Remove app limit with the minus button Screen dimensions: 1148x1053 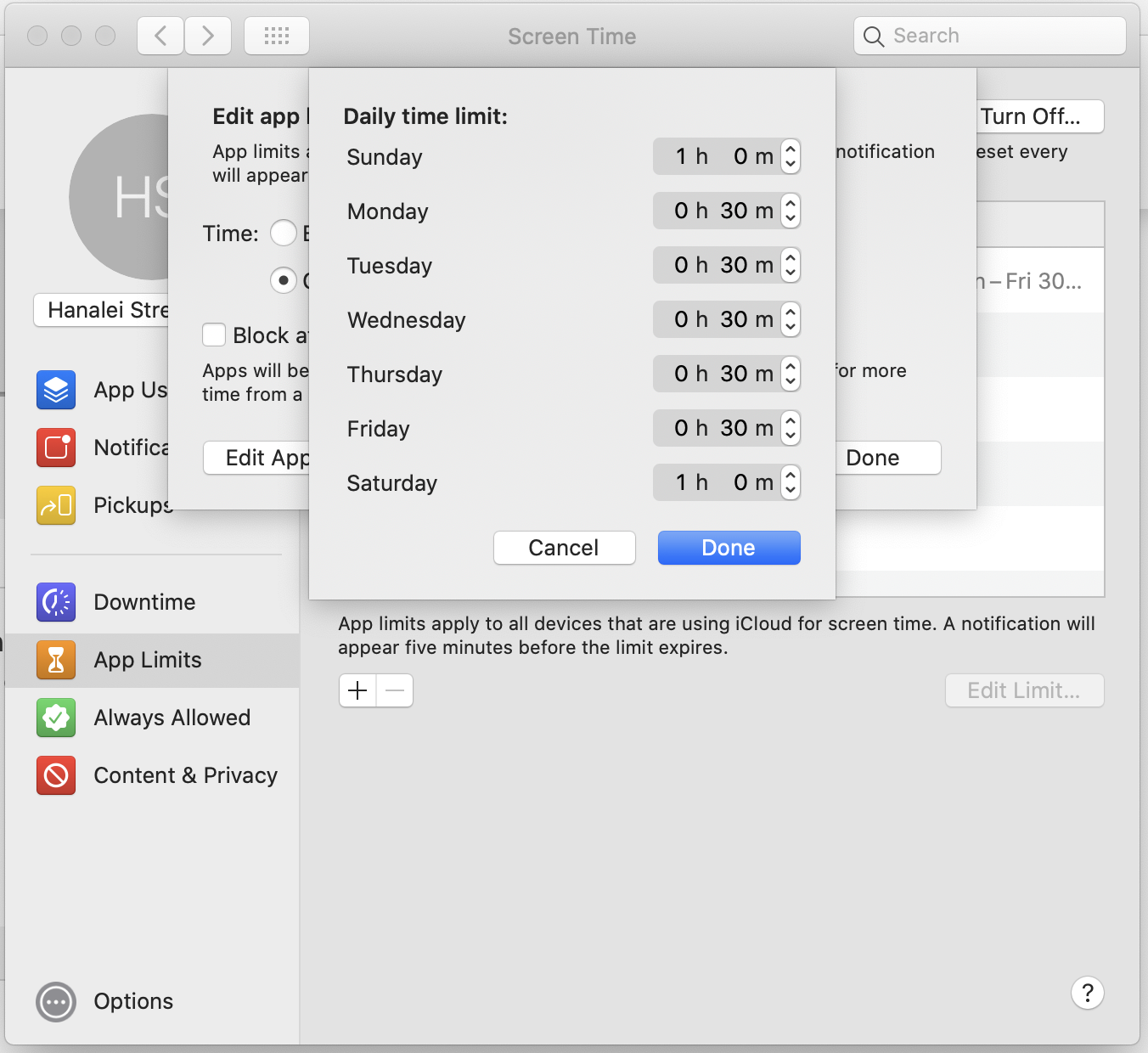coord(395,690)
